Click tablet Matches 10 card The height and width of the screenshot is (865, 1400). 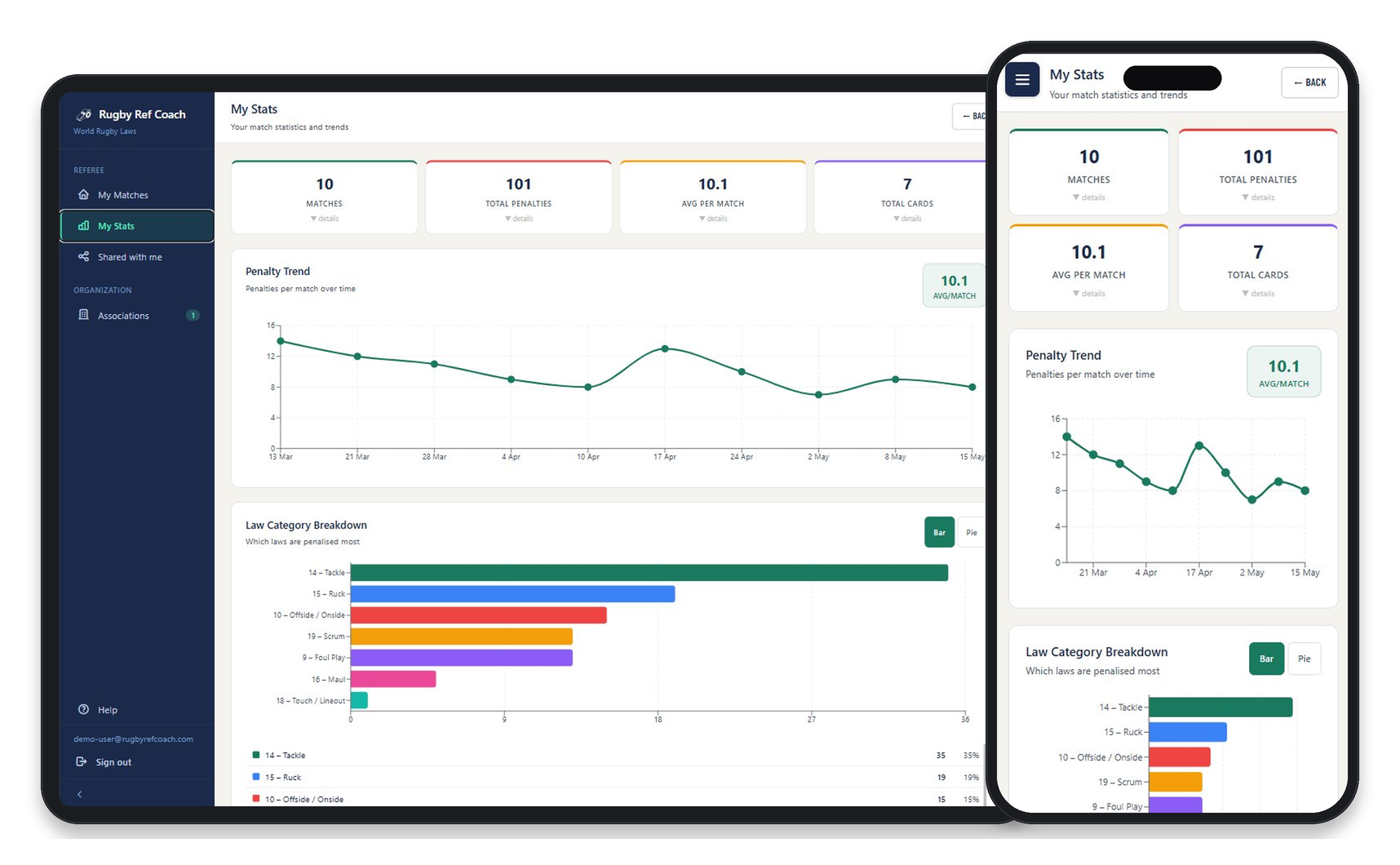[325, 197]
